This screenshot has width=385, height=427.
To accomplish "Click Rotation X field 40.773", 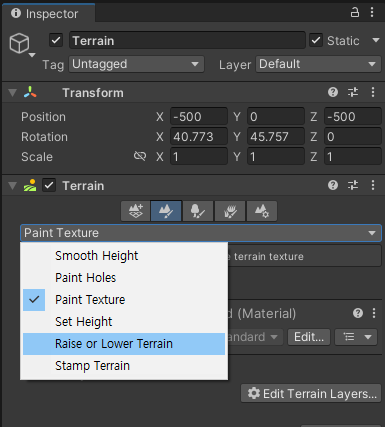I will (x=199, y=137).
